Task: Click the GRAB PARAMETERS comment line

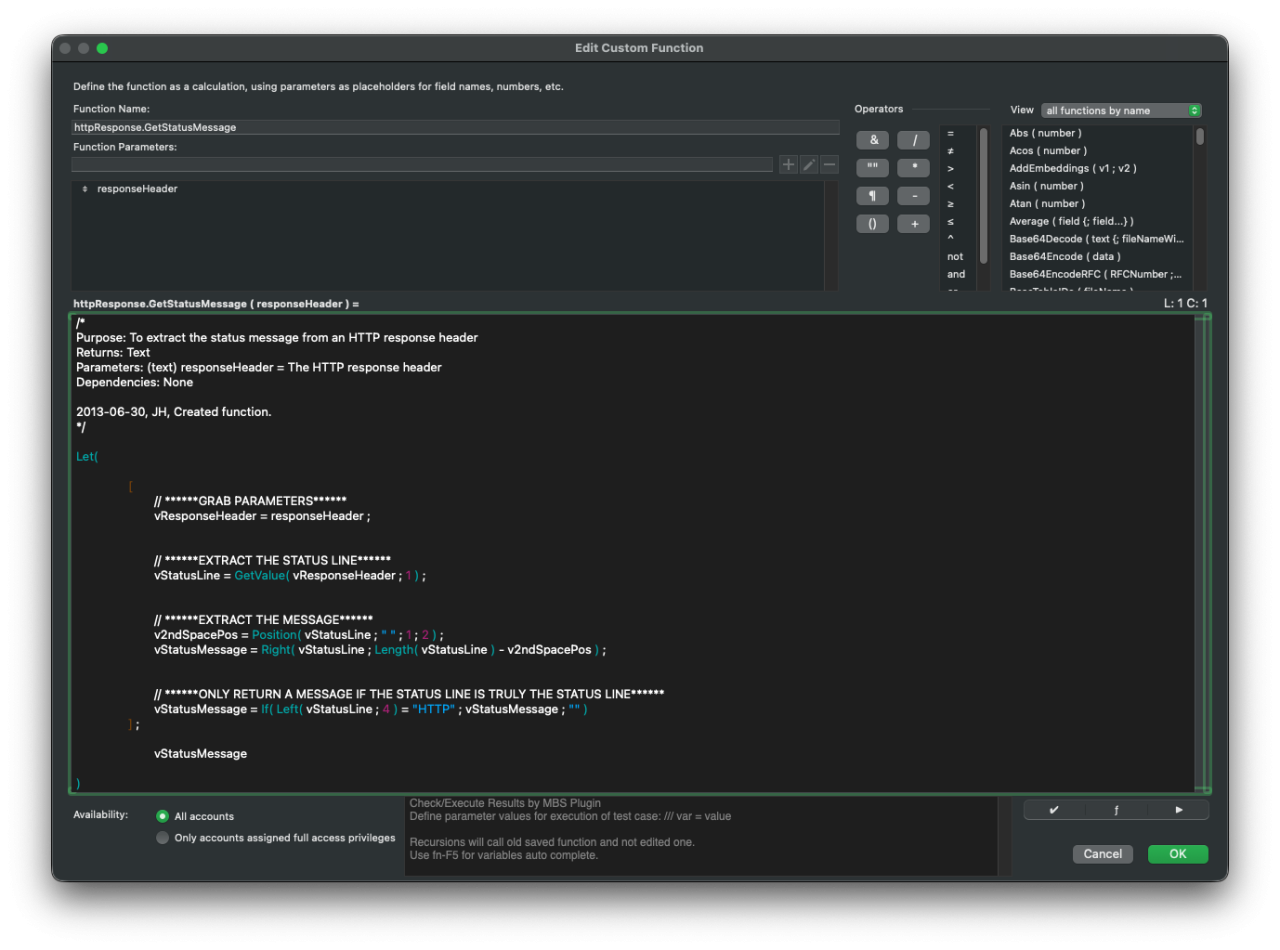Action: point(250,501)
